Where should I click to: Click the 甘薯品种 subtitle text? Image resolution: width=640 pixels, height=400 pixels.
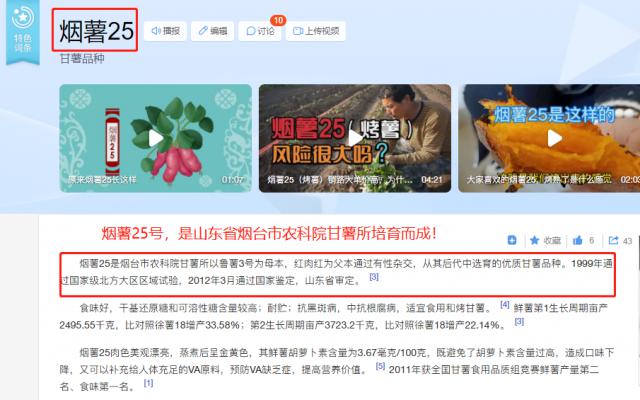[x=82, y=58]
